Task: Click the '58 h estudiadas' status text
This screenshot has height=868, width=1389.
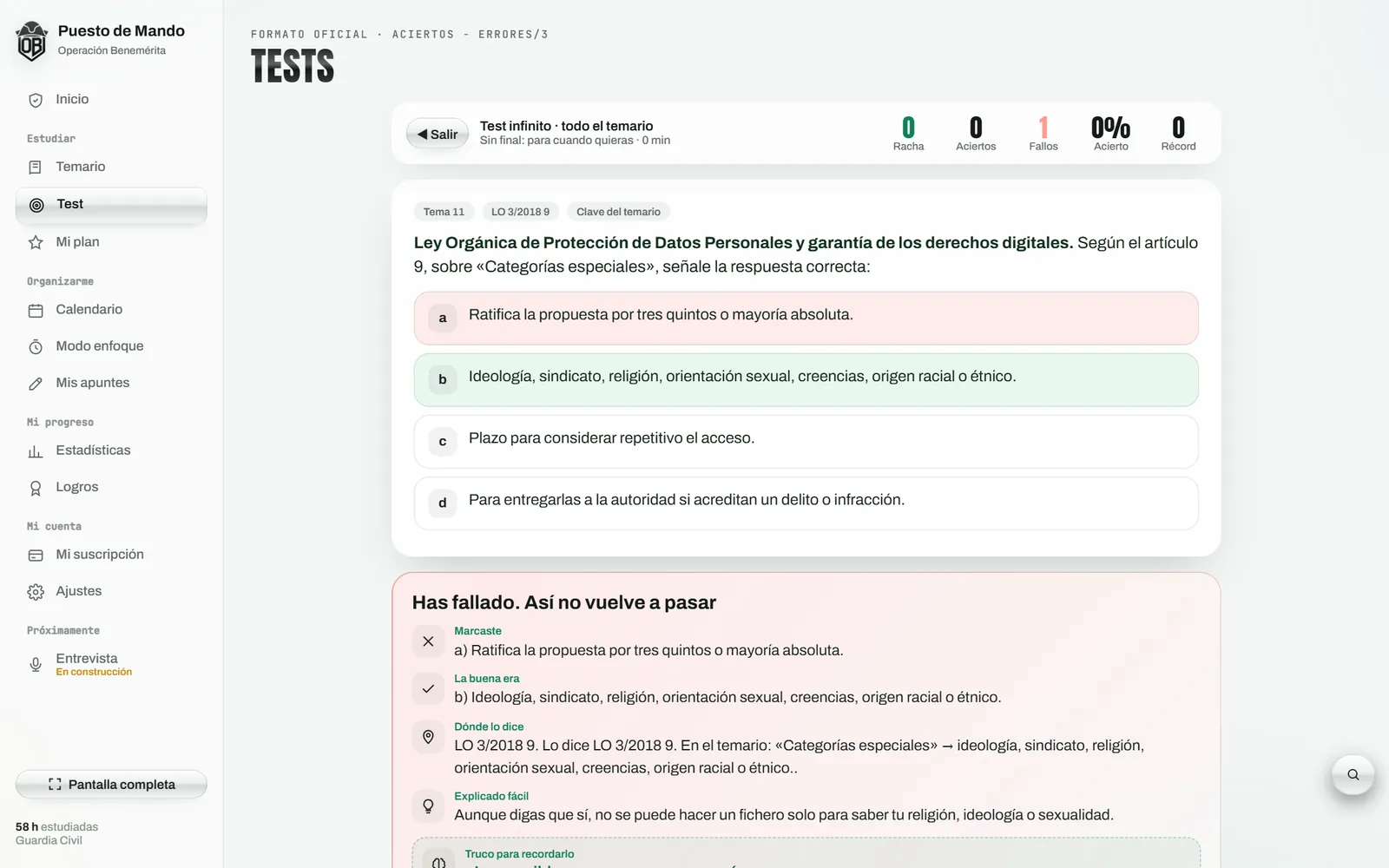Action: click(56, 827)
